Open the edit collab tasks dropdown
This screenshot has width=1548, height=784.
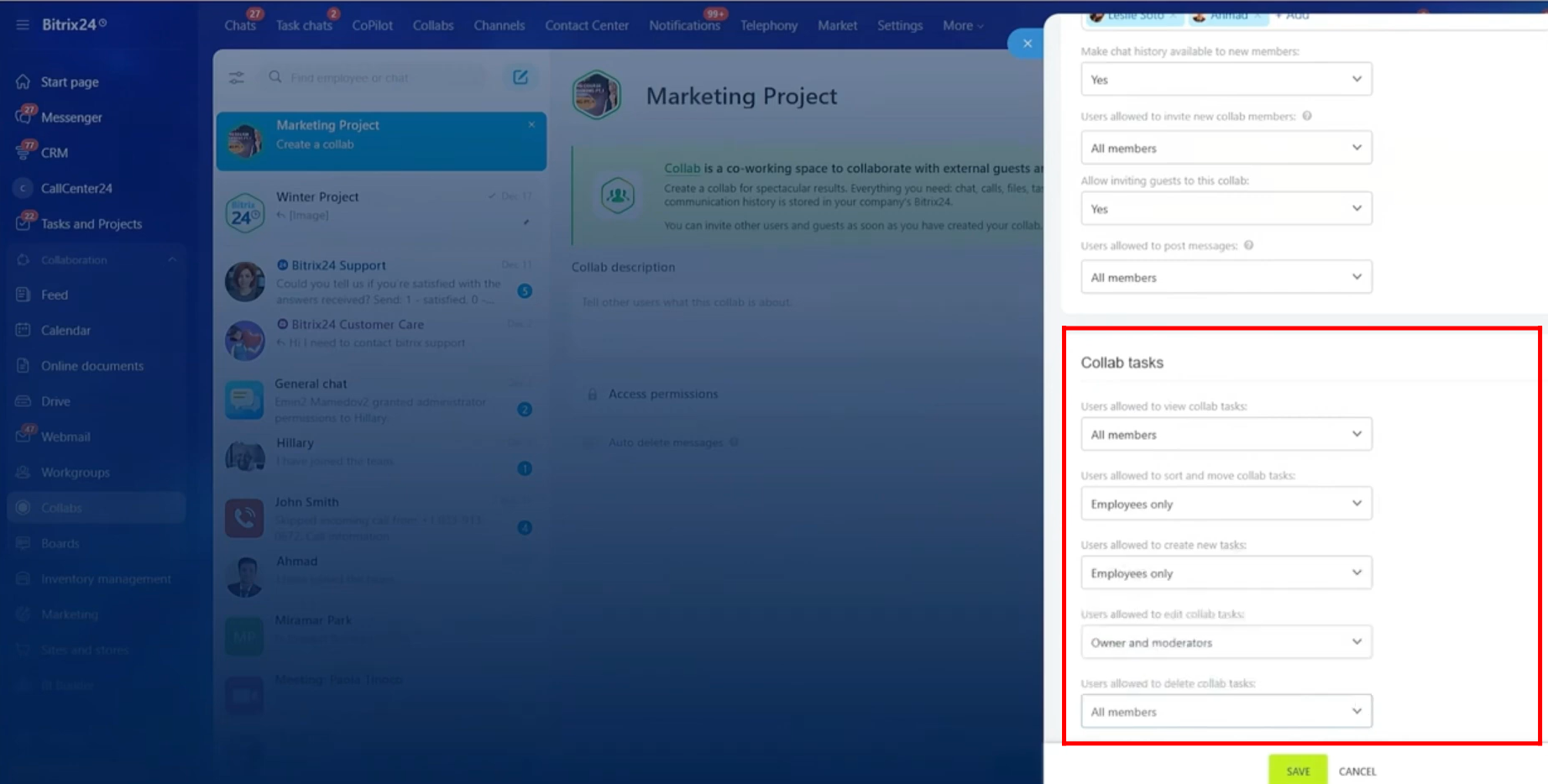[x=1226, y=643]
